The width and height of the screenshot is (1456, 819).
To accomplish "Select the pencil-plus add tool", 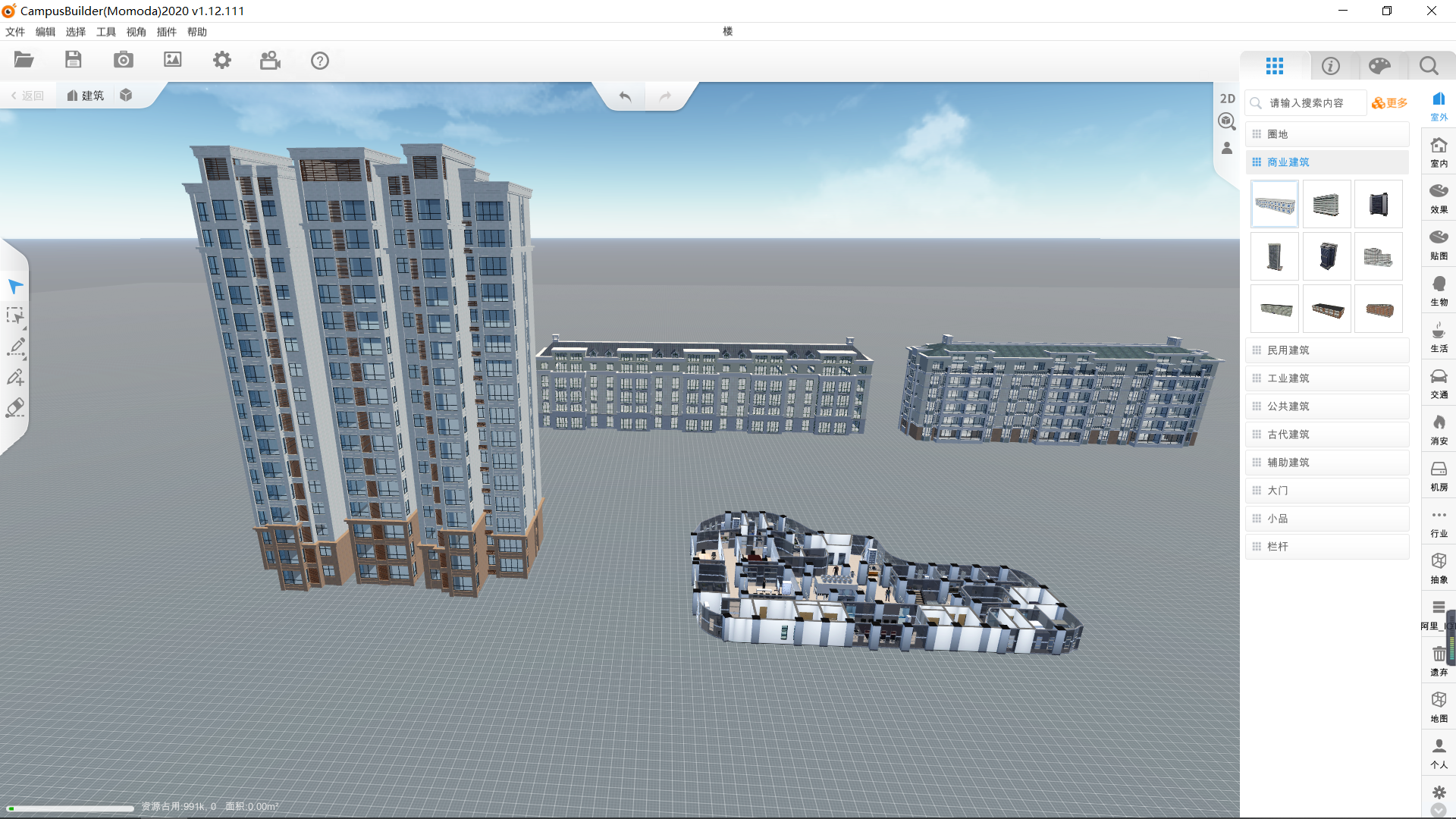I will pos(15,378).
